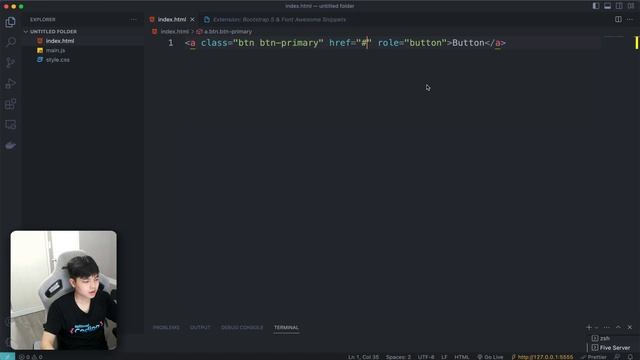This screenshot has width=640, height=360.
Task: Create a new terminal with plus icon
Action: tap(589, 327)
